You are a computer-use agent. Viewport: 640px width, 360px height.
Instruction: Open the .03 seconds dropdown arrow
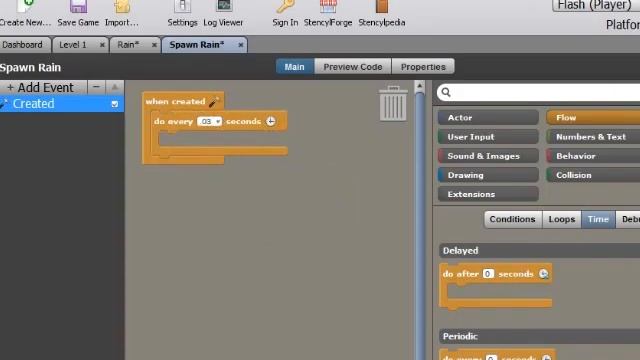[218, 121]
